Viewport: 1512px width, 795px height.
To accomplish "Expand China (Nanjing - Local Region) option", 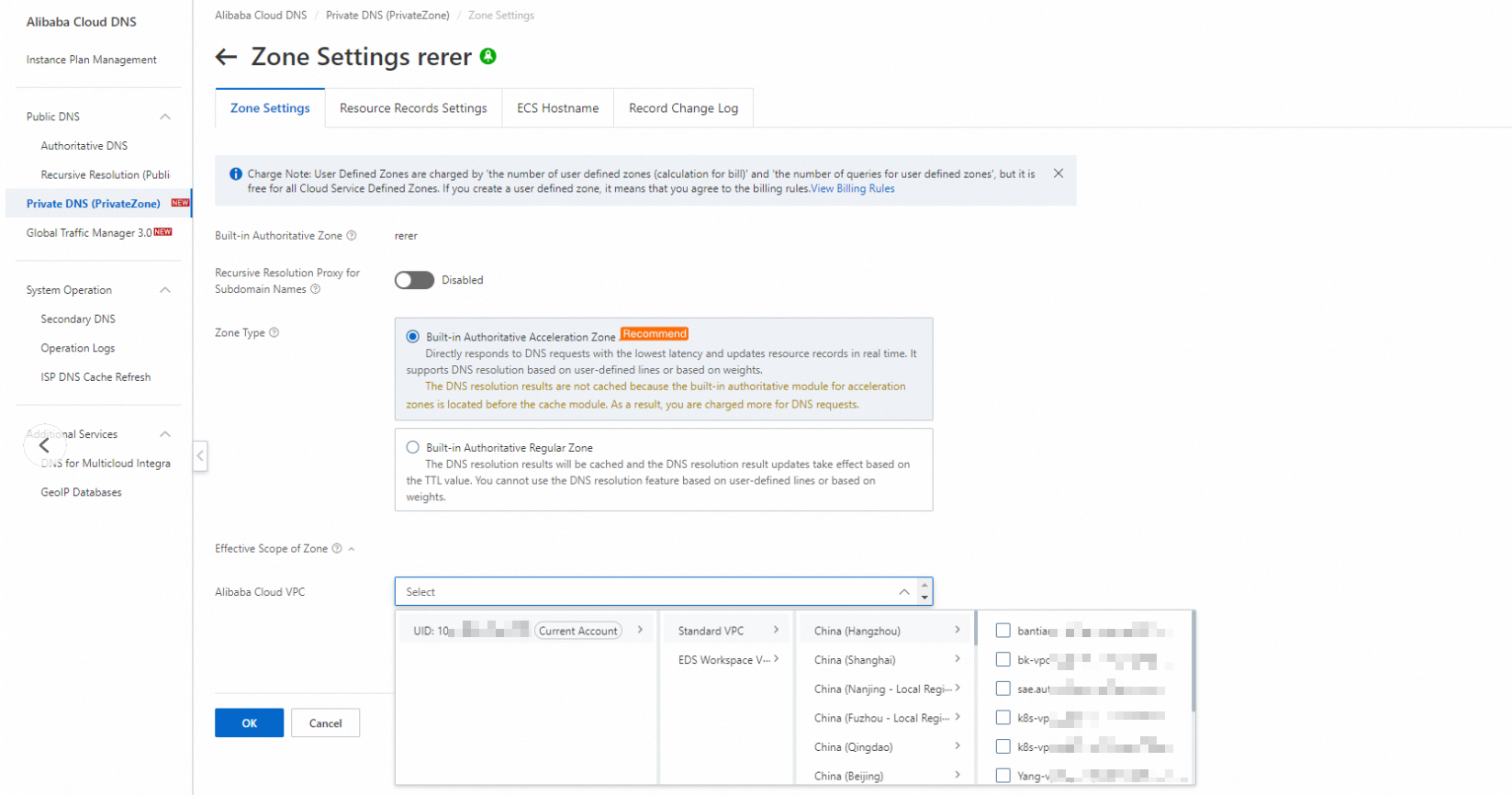I will 887,689.
